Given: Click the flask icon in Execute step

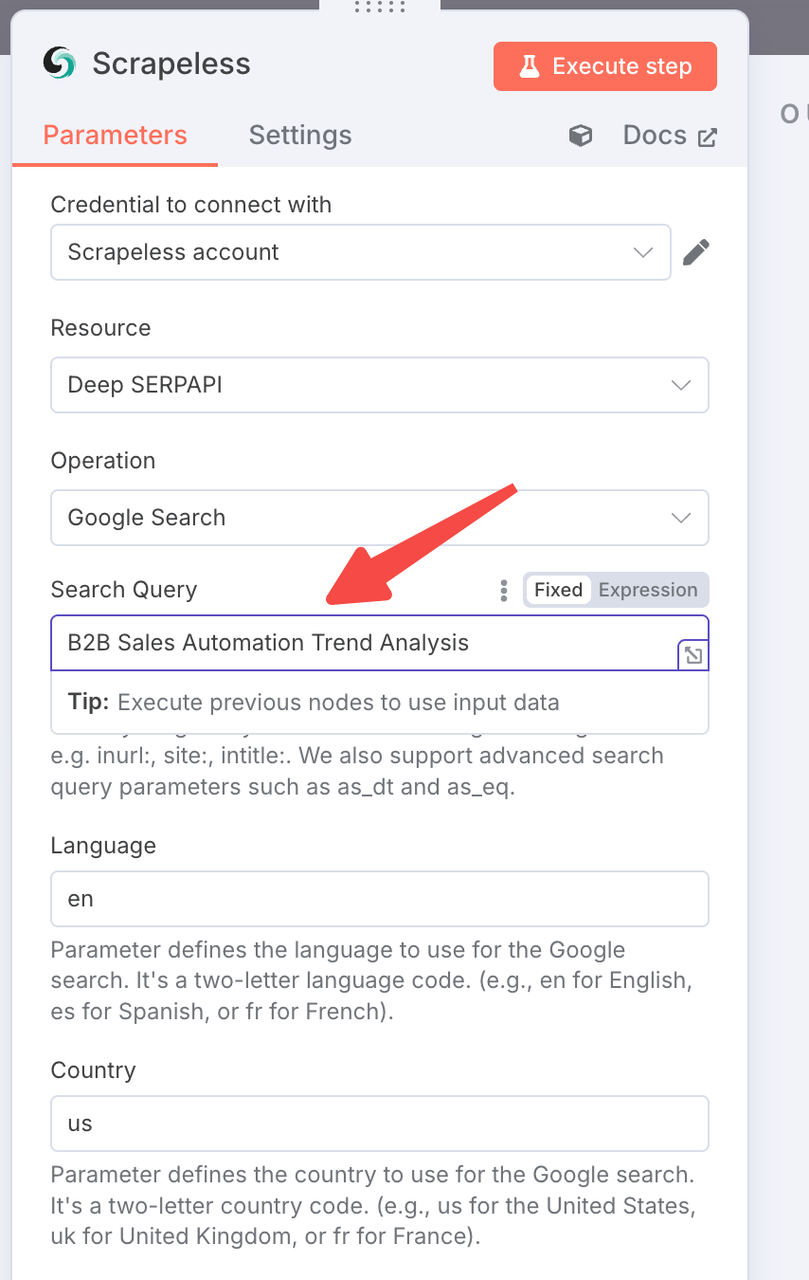Looking at the screenshot, I should 528,67.
